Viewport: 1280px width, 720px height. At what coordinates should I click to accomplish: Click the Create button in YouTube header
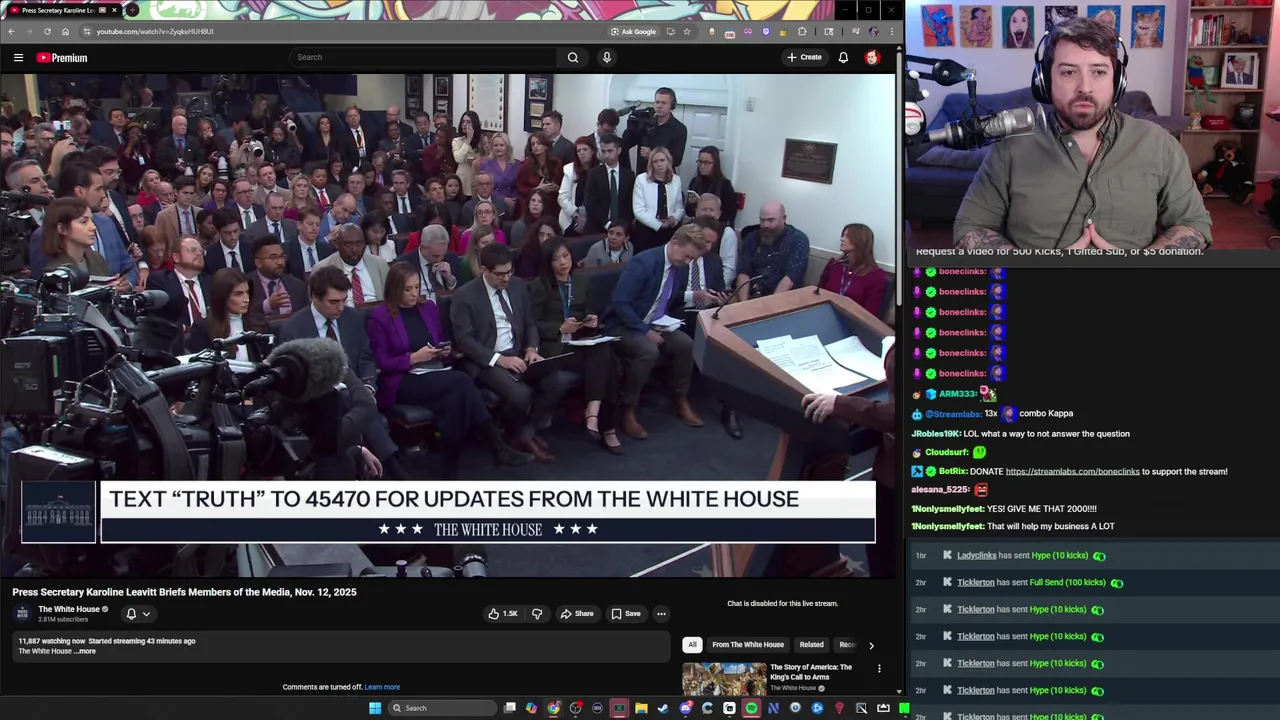coord(803,57)
